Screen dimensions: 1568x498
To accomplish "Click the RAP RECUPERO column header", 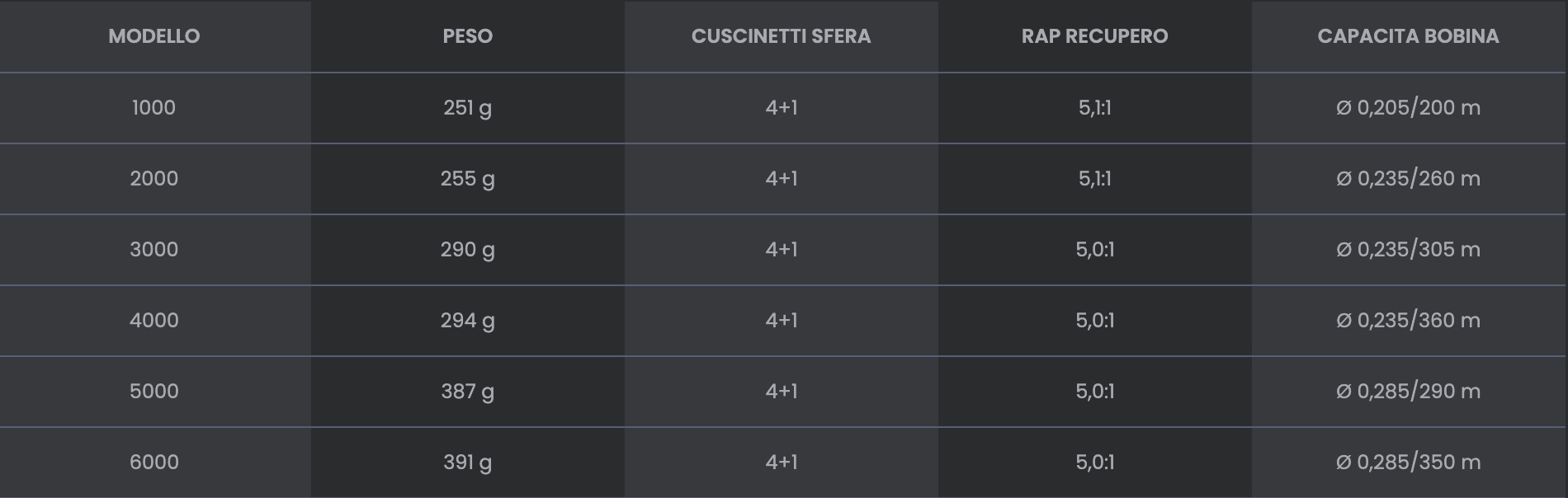I will (x=1094, y=36).
